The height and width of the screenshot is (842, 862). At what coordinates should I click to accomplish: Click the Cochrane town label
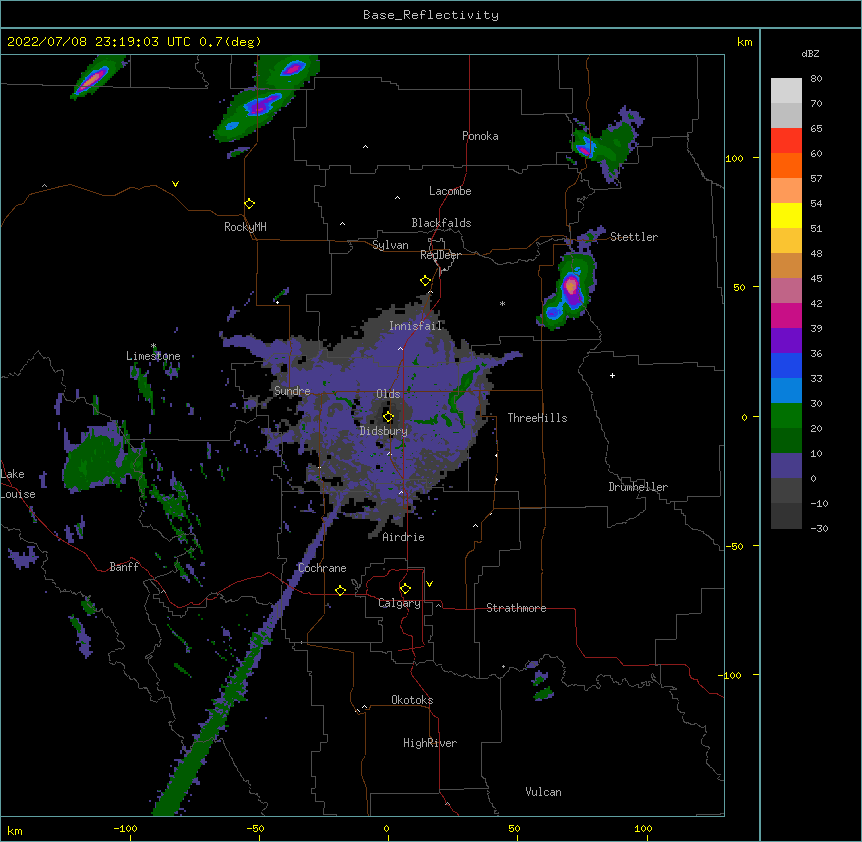[x=322, y=568]
